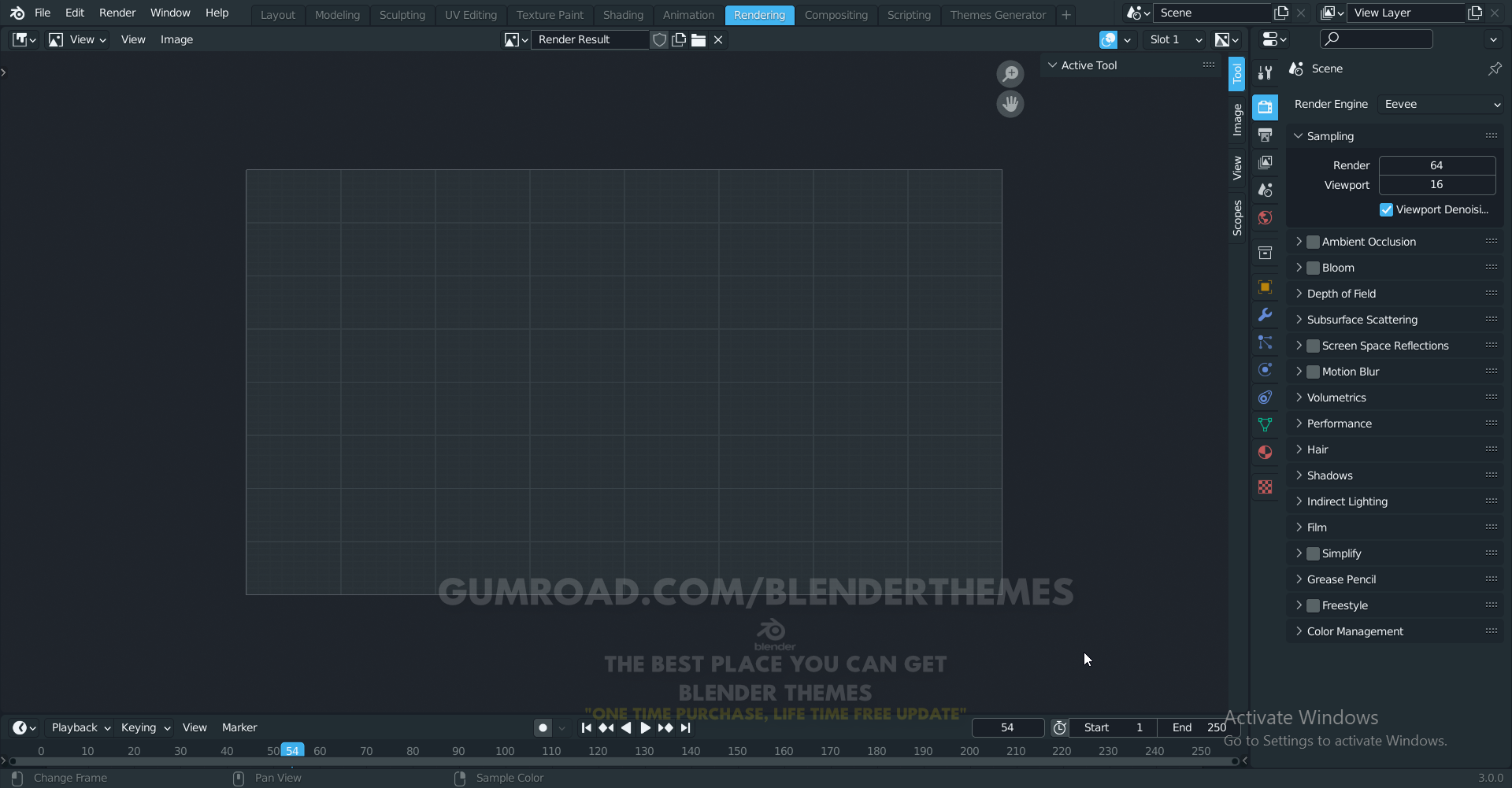Jump to the timeline start frame

pyautogui.click(x=587, y=728)
